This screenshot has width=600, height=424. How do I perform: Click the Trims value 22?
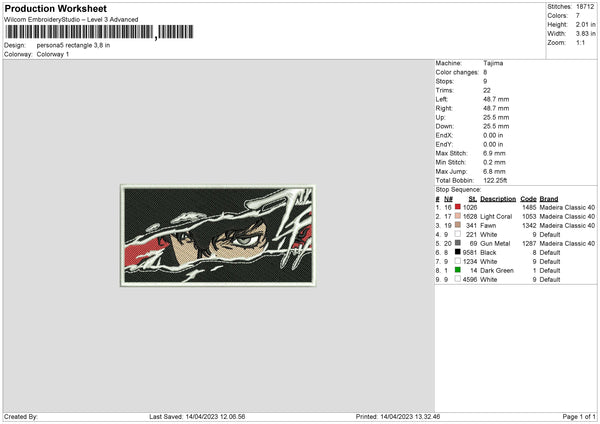coord(486,90)
